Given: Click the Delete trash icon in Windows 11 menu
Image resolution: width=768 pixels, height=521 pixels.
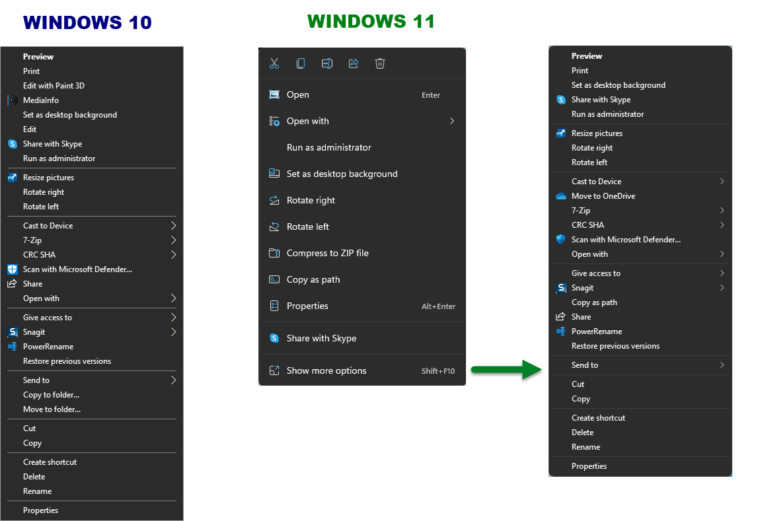Looking at the screenshot, I should [380, 63].
